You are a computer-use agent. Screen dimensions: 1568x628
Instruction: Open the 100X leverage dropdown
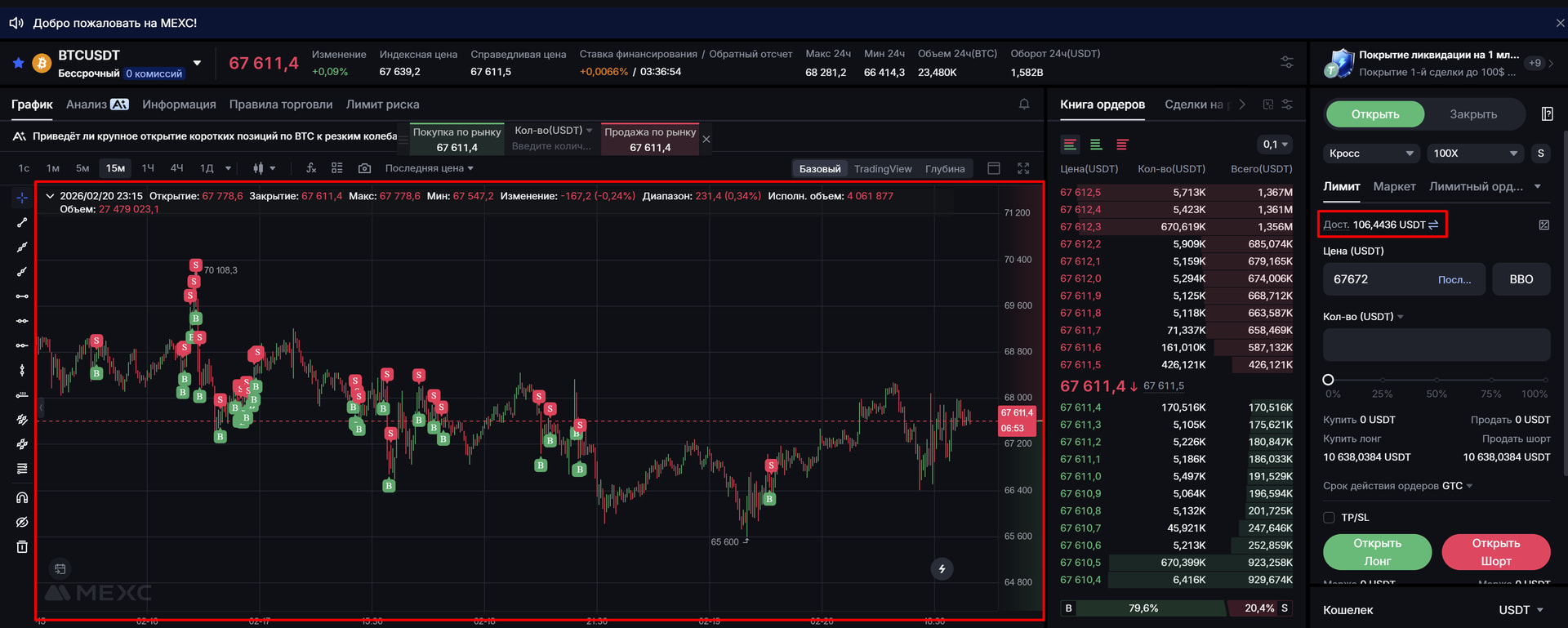point(1475,154)
